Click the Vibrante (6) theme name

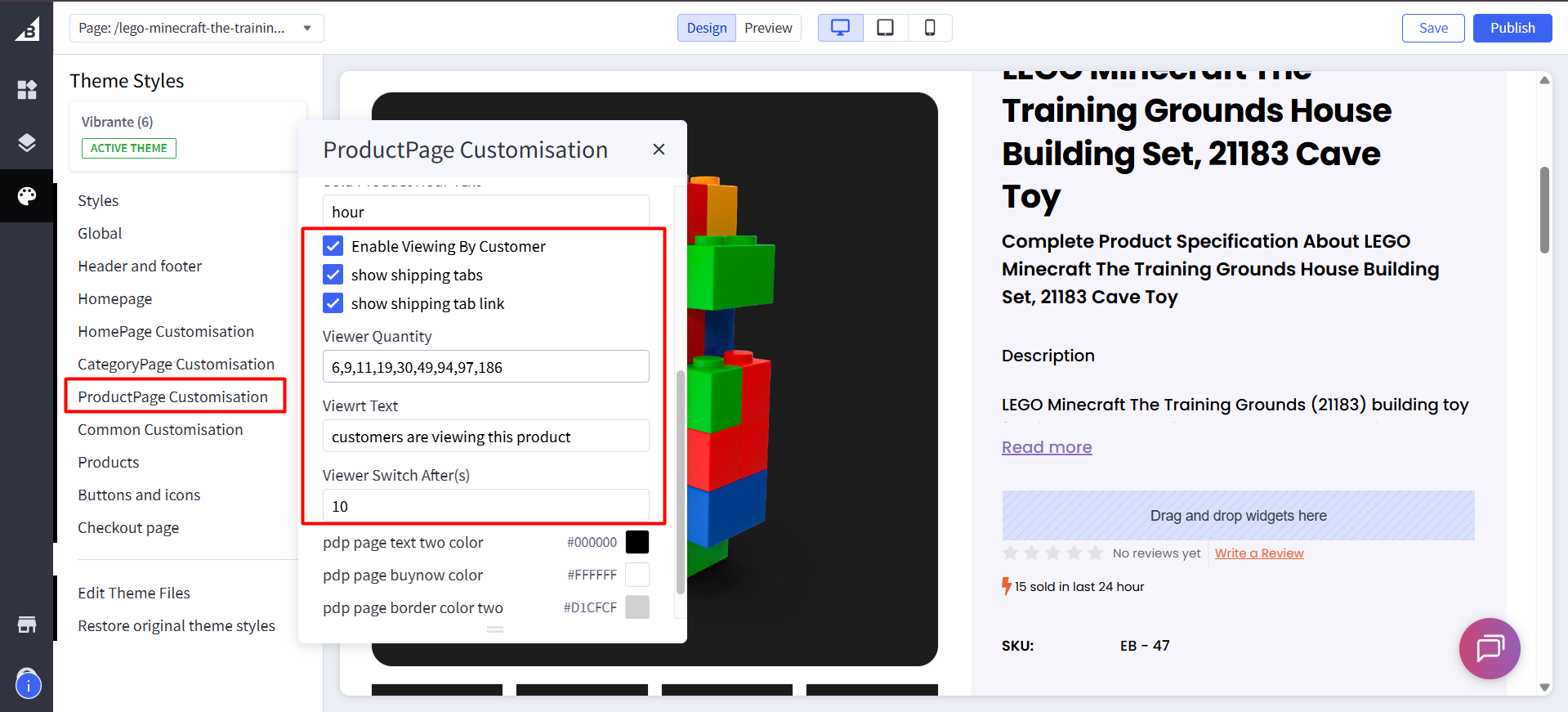[117, 122]
